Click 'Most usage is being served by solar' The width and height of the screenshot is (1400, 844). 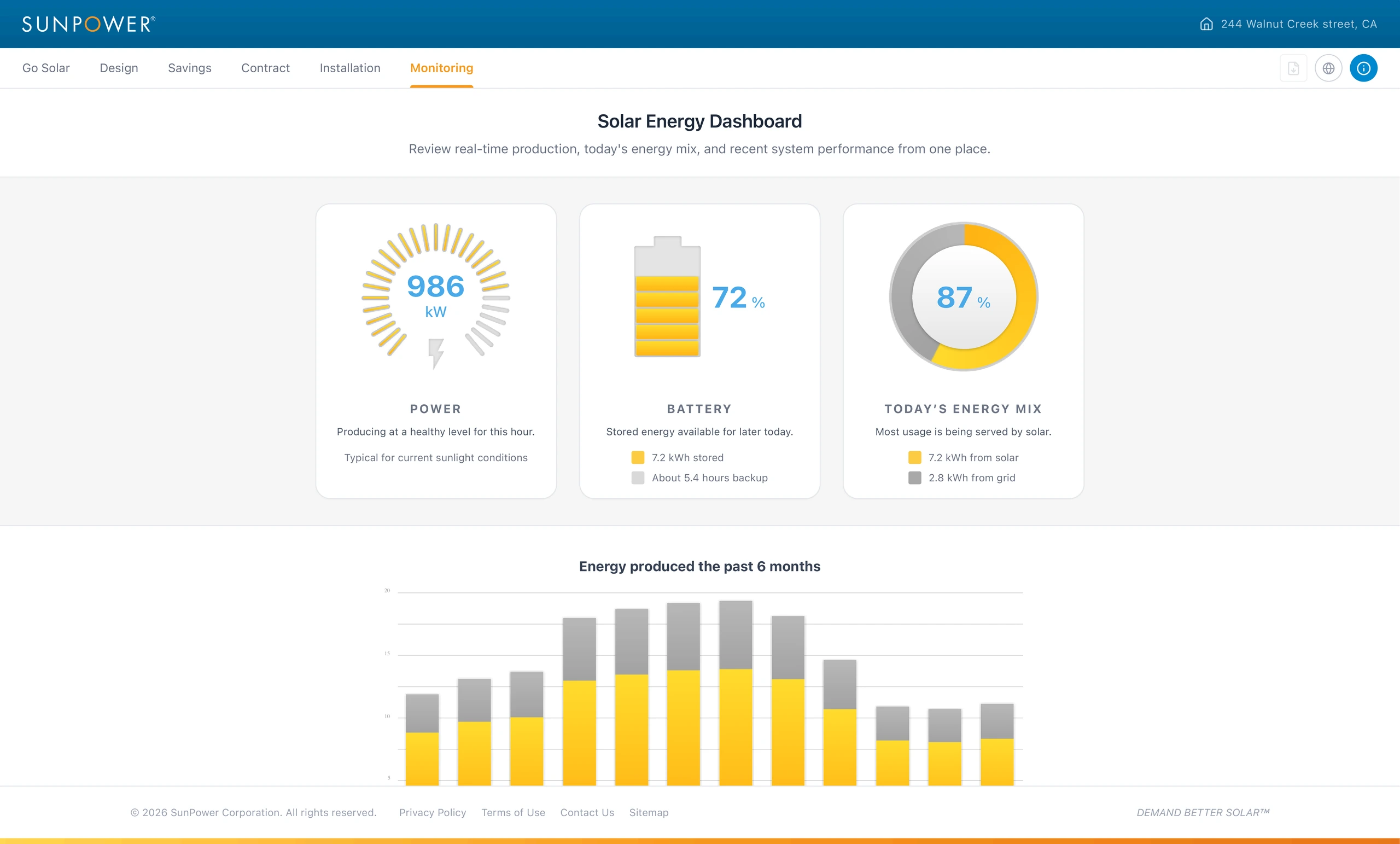[x=964, y=432]
